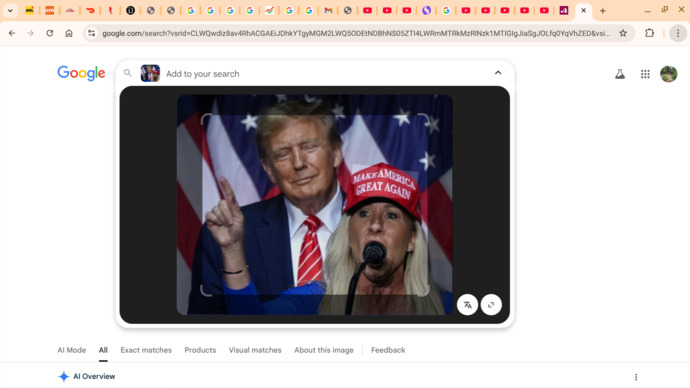Click the bottom-right crop corner handle
The height and width of the screenshot is (388, 690).
(424, 291)
